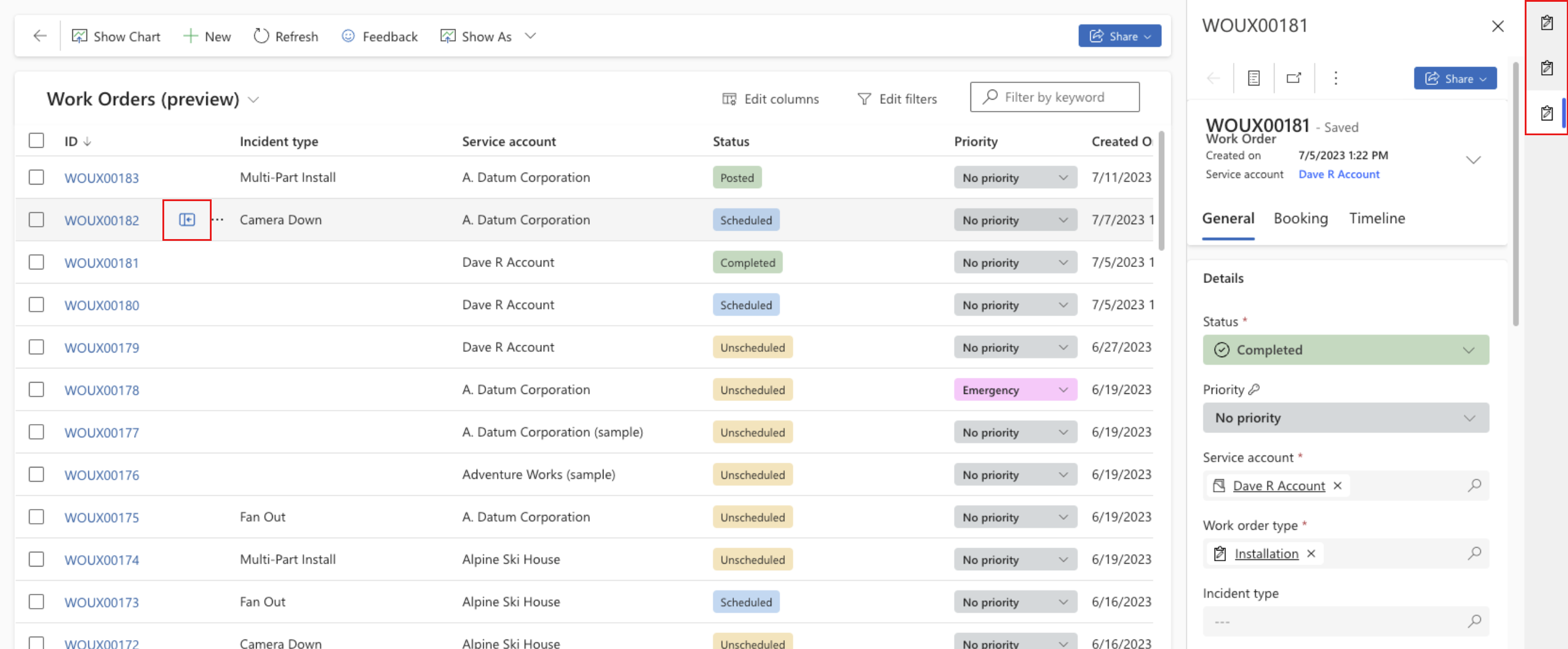1568x649 pixels.
Task: Toggle checkbox for work order WOUX00178
Action: pyautogui.click(x=35, y=389)
